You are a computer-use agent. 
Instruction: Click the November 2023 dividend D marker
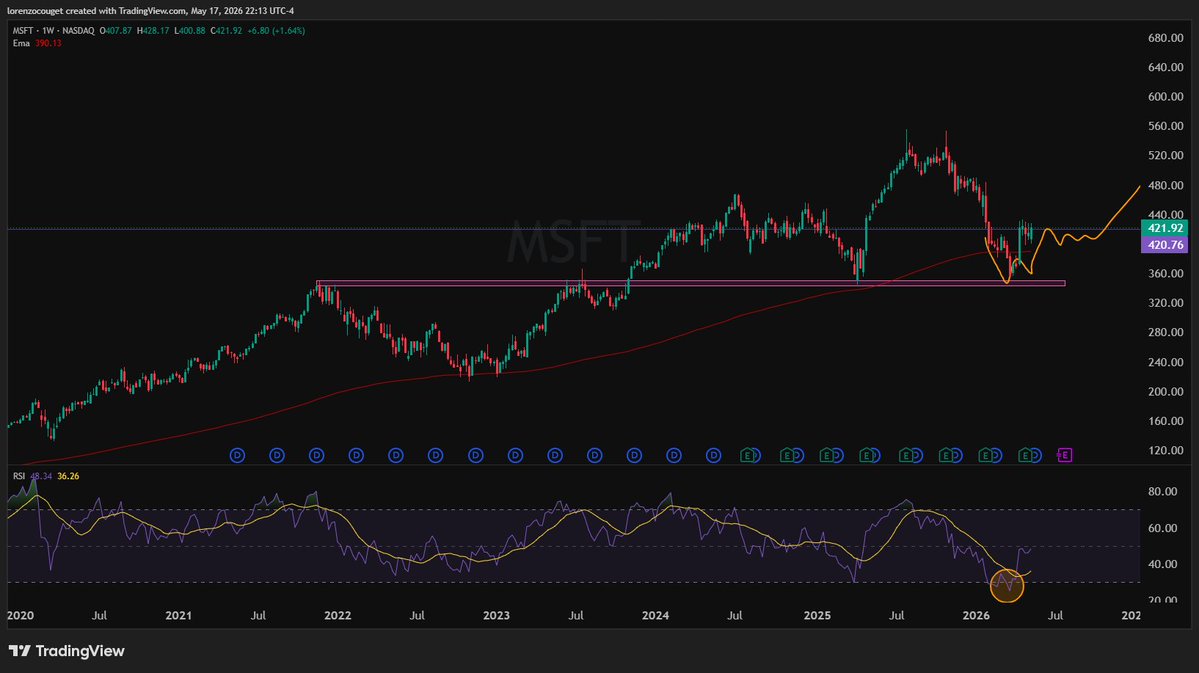tap(634, 455)
